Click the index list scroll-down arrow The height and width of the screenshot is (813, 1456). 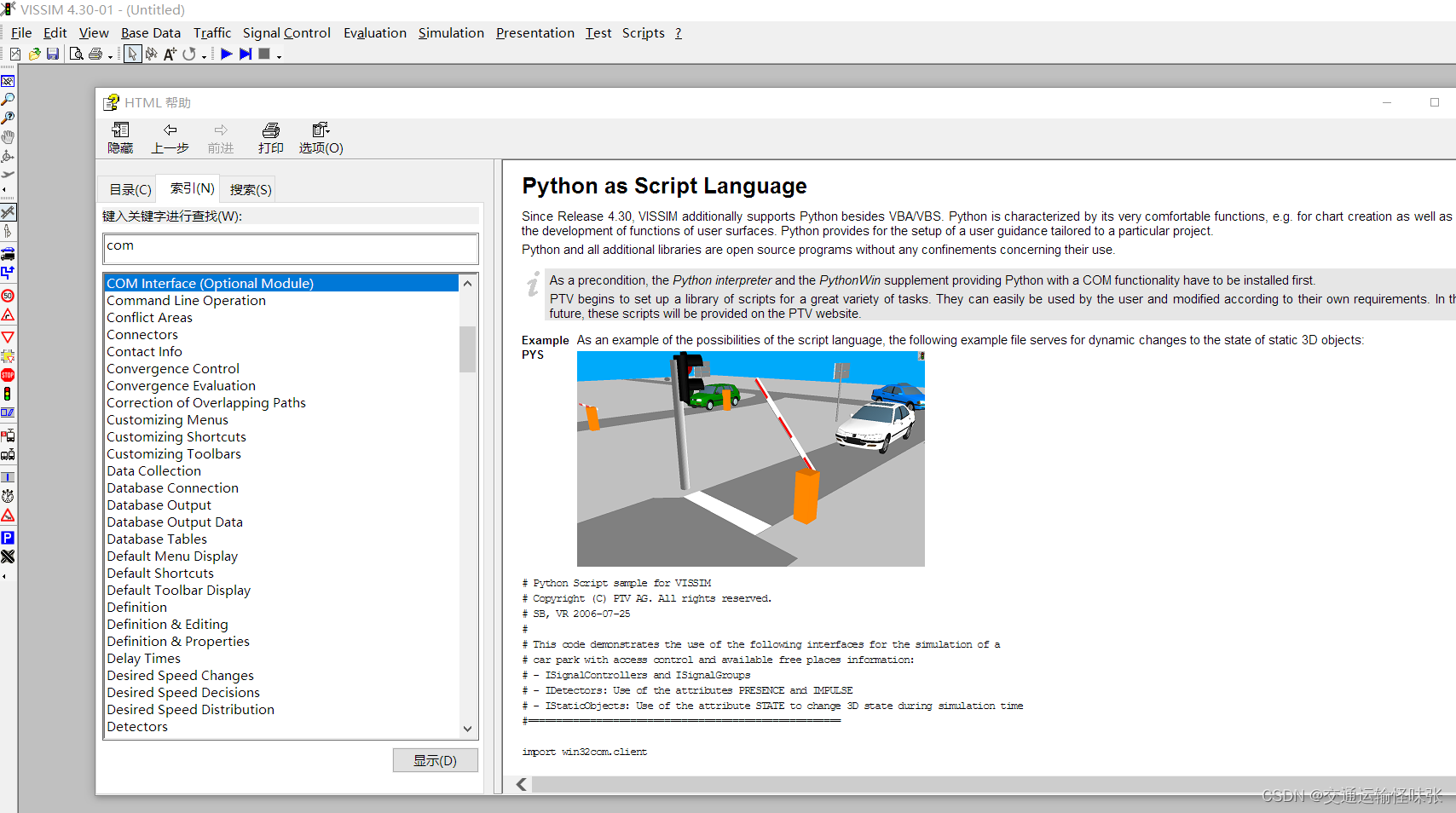coord(467,729)
